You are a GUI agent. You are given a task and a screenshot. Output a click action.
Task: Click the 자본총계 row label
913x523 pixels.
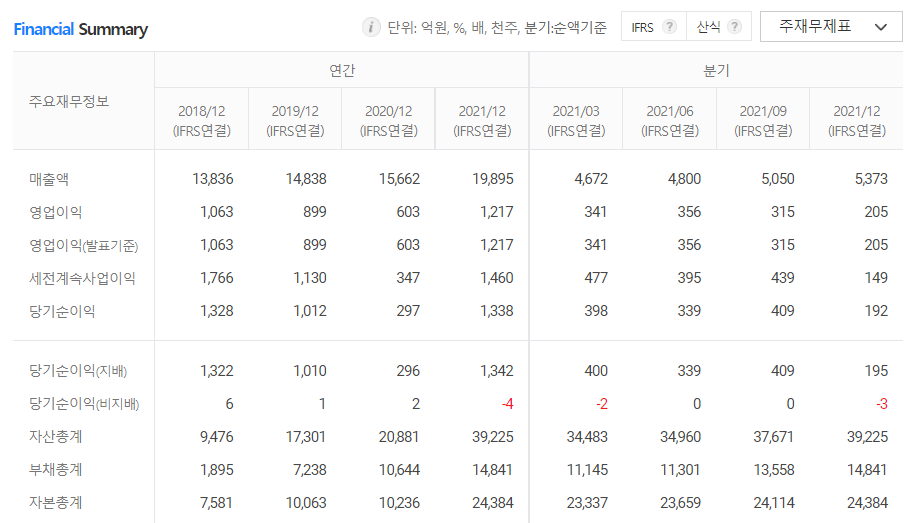click(x=56, y=503)
